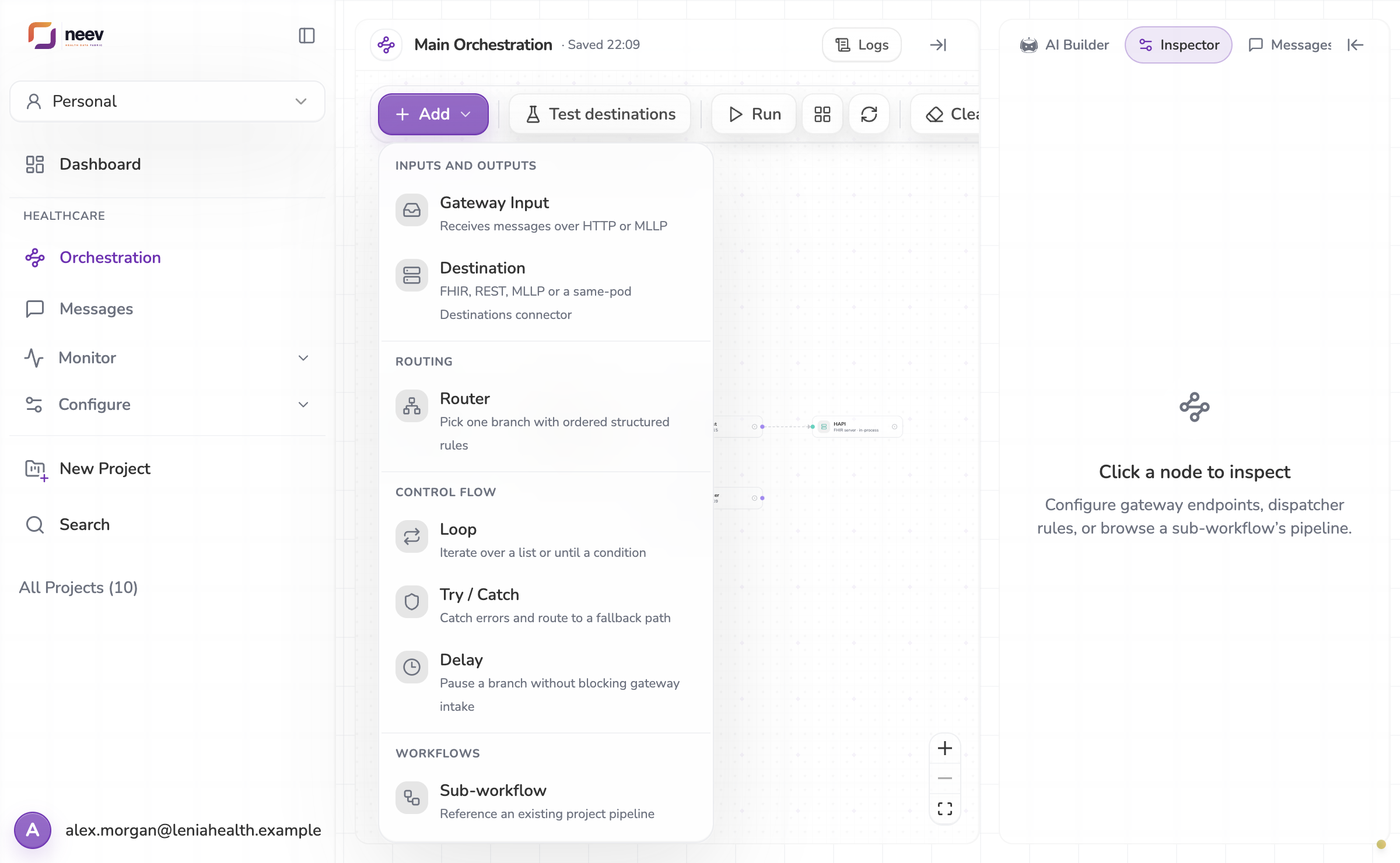Expand the Configure submenu

167,405
